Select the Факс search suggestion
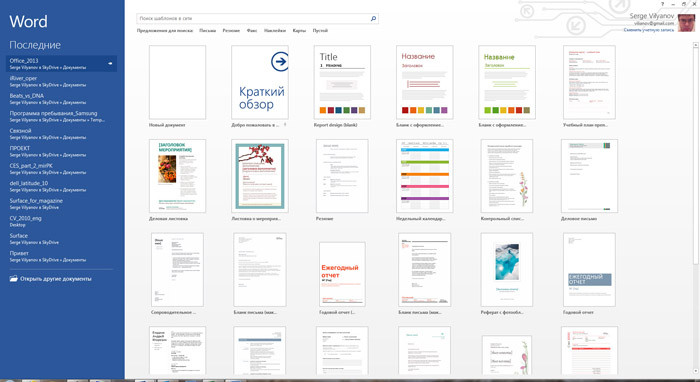 (x=252, y=31)
